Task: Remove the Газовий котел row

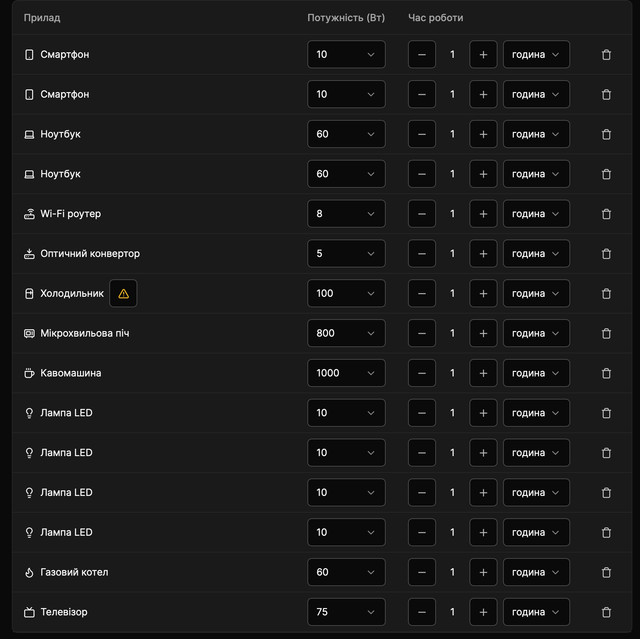Action: coord(606,572)
